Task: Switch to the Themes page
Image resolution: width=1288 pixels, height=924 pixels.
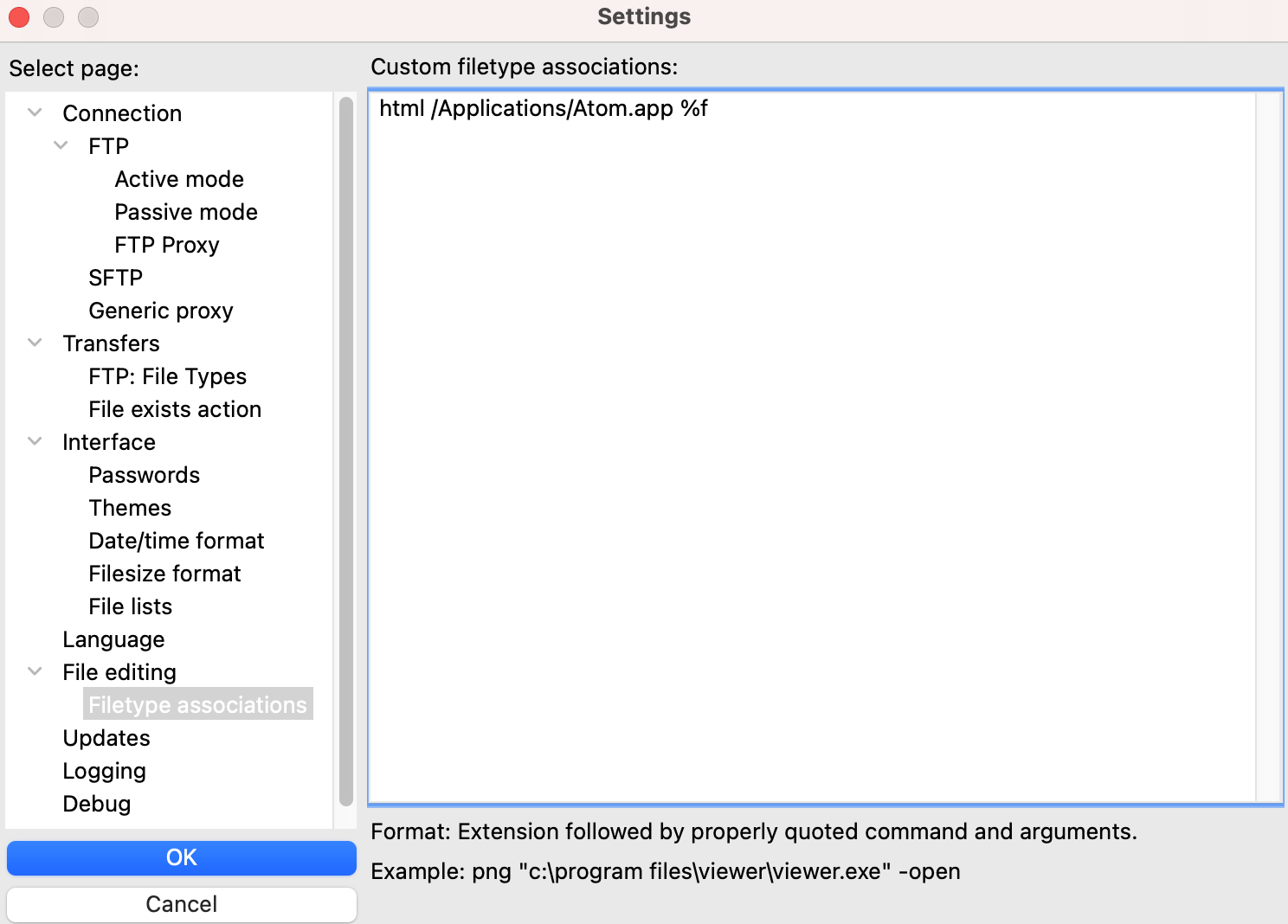Action: coord(131,508)
